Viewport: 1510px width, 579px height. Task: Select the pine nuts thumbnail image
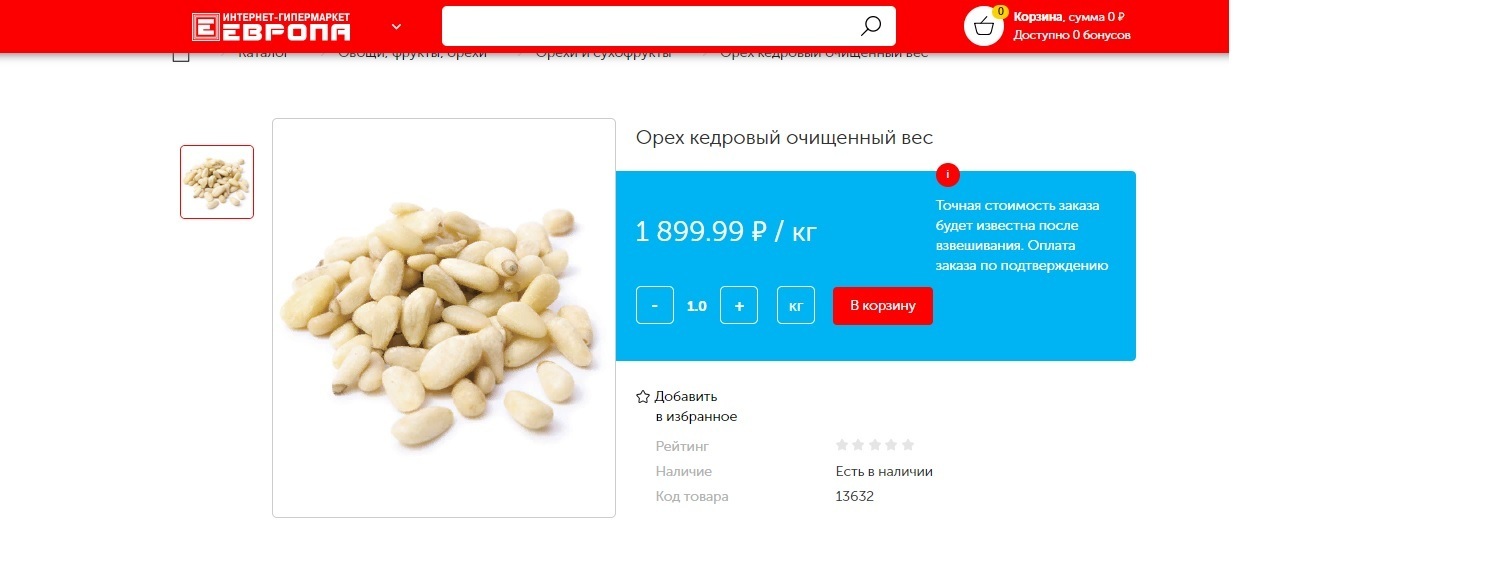pos(217,182)
